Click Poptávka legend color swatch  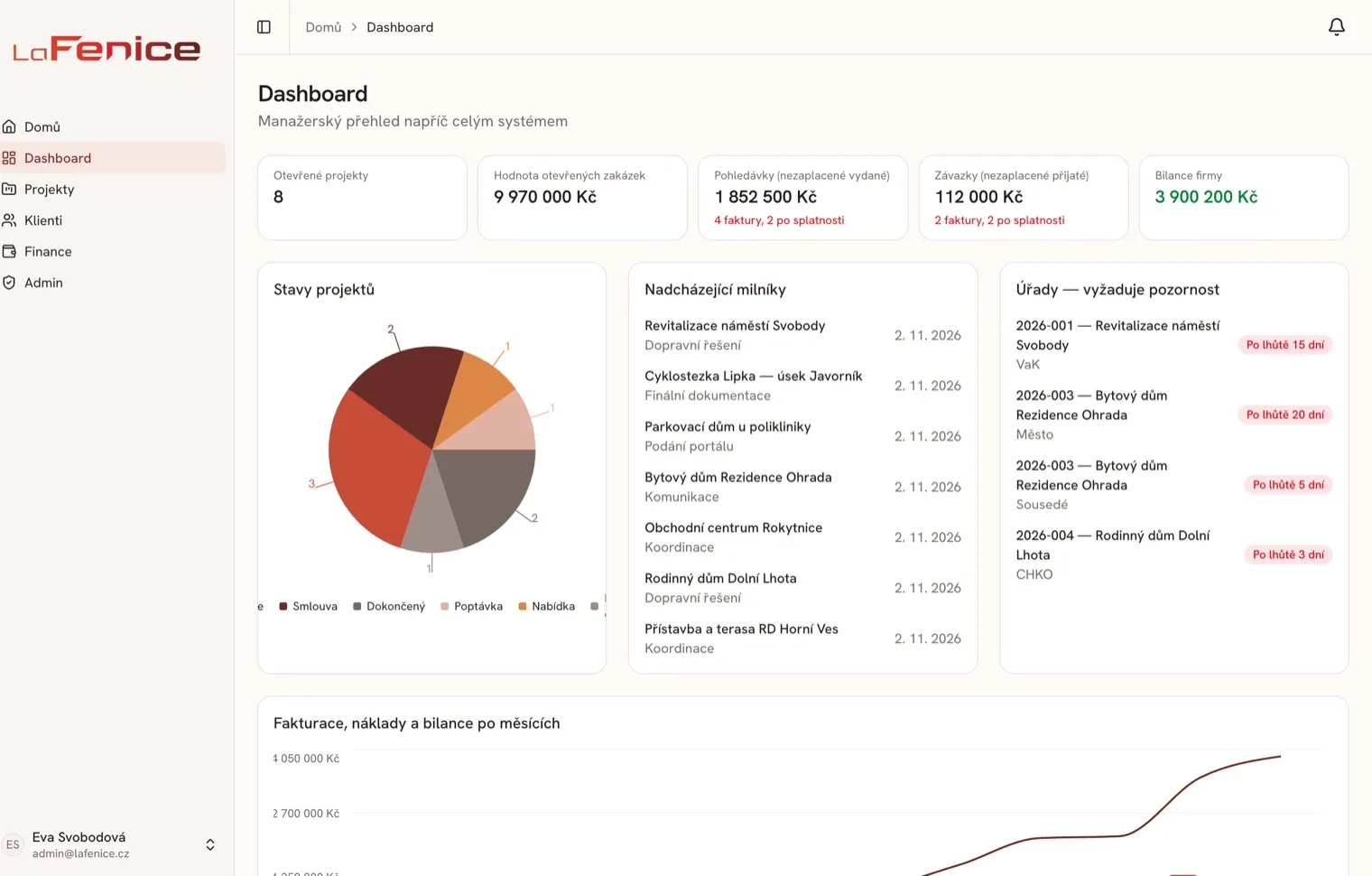point(445,606)
